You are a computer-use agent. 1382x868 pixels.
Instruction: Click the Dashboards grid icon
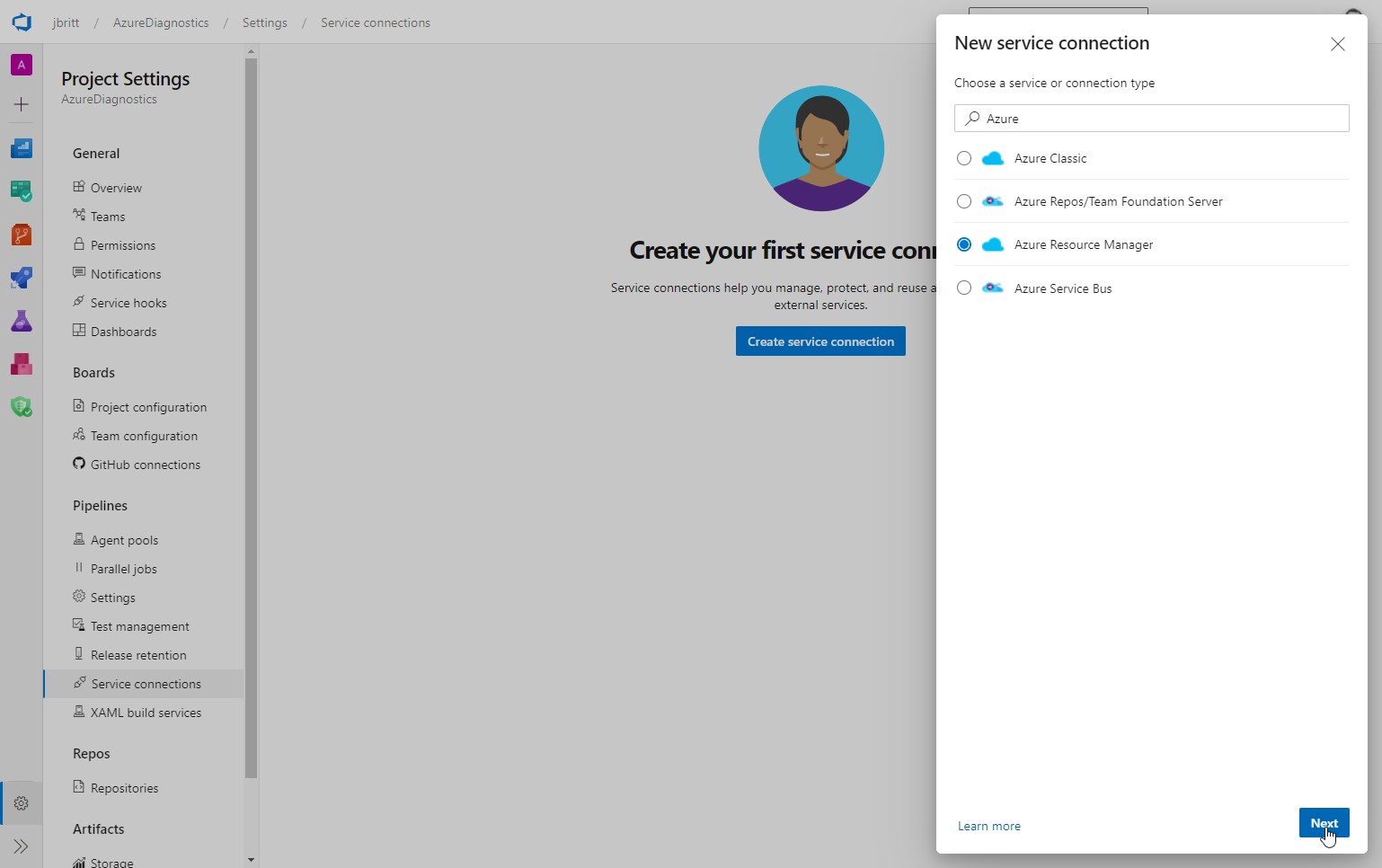tap(79, 331)
